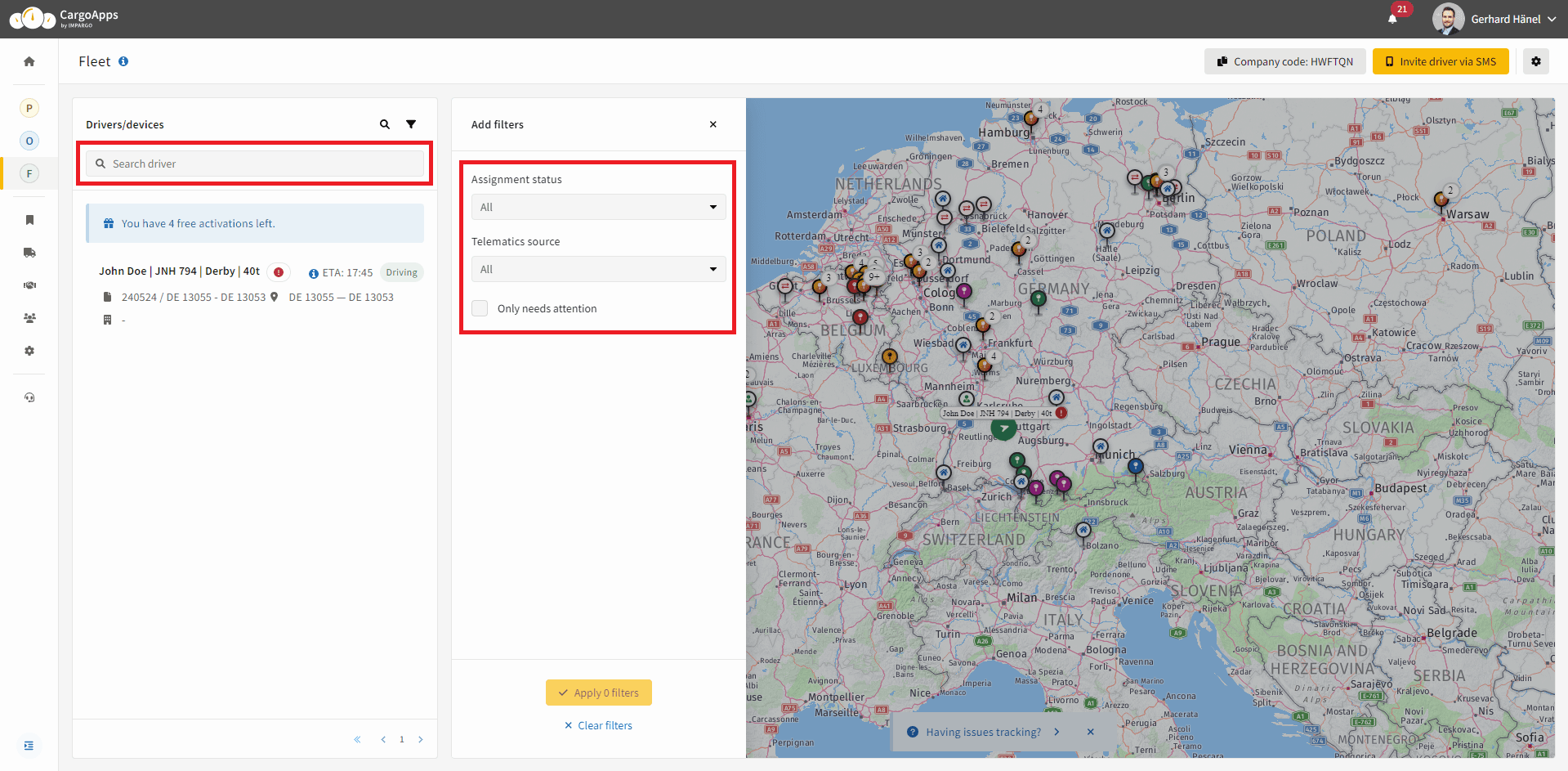This screenshot has height=771, width=1568.
Task: Open the truck icon in the sidebar
Action: click(29, 253)
